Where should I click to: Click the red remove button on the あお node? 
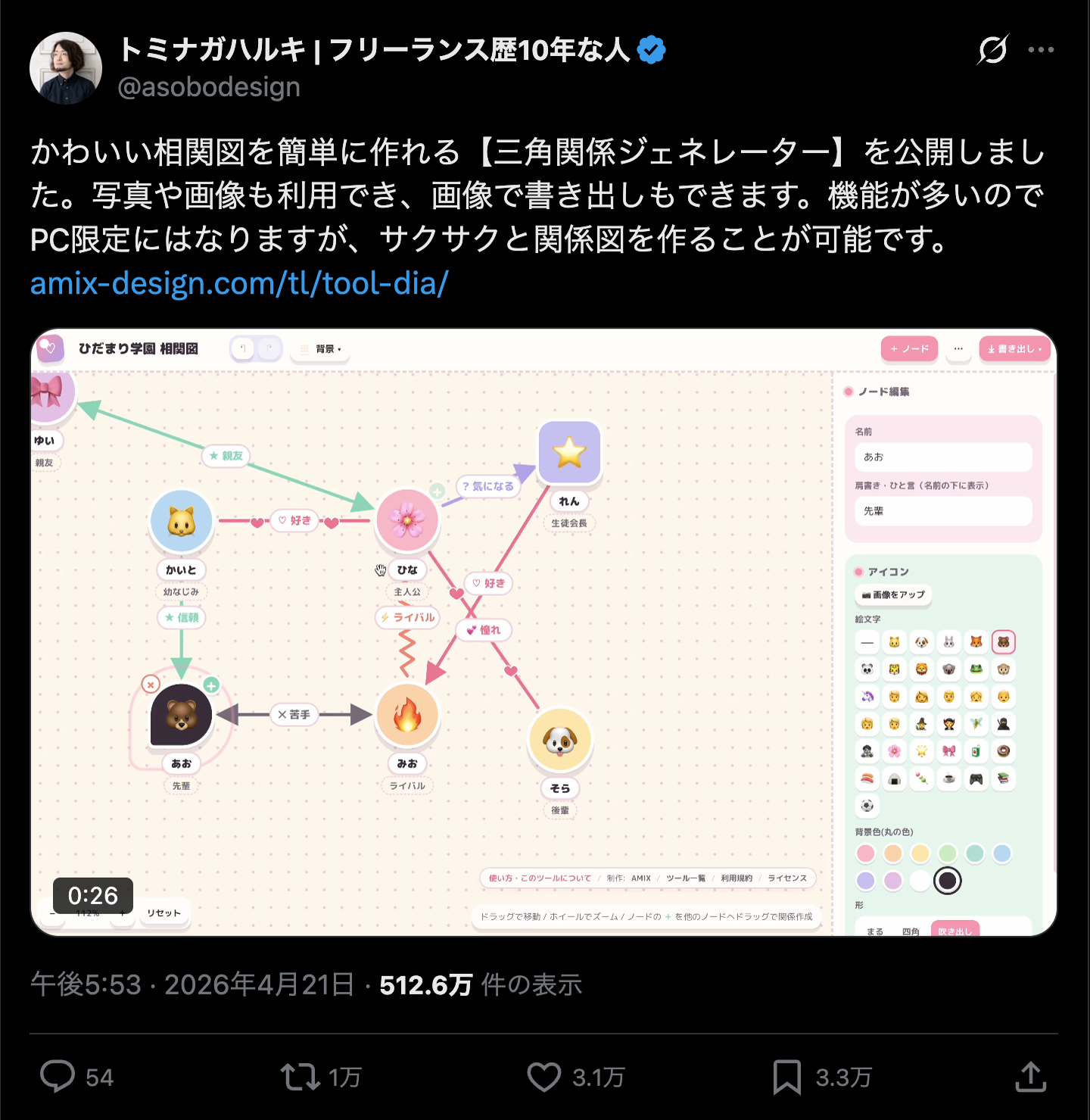click(151, 685)
